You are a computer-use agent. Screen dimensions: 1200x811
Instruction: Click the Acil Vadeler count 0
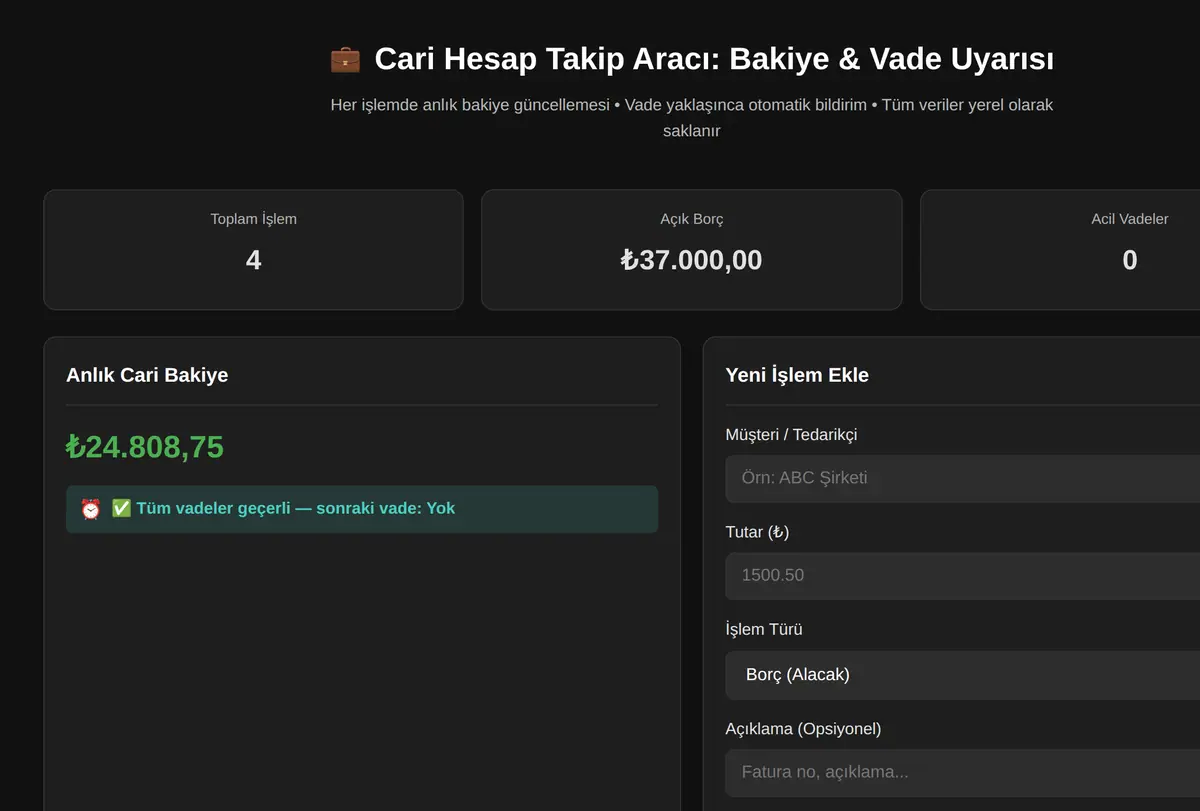click(x=1130, y=260)
